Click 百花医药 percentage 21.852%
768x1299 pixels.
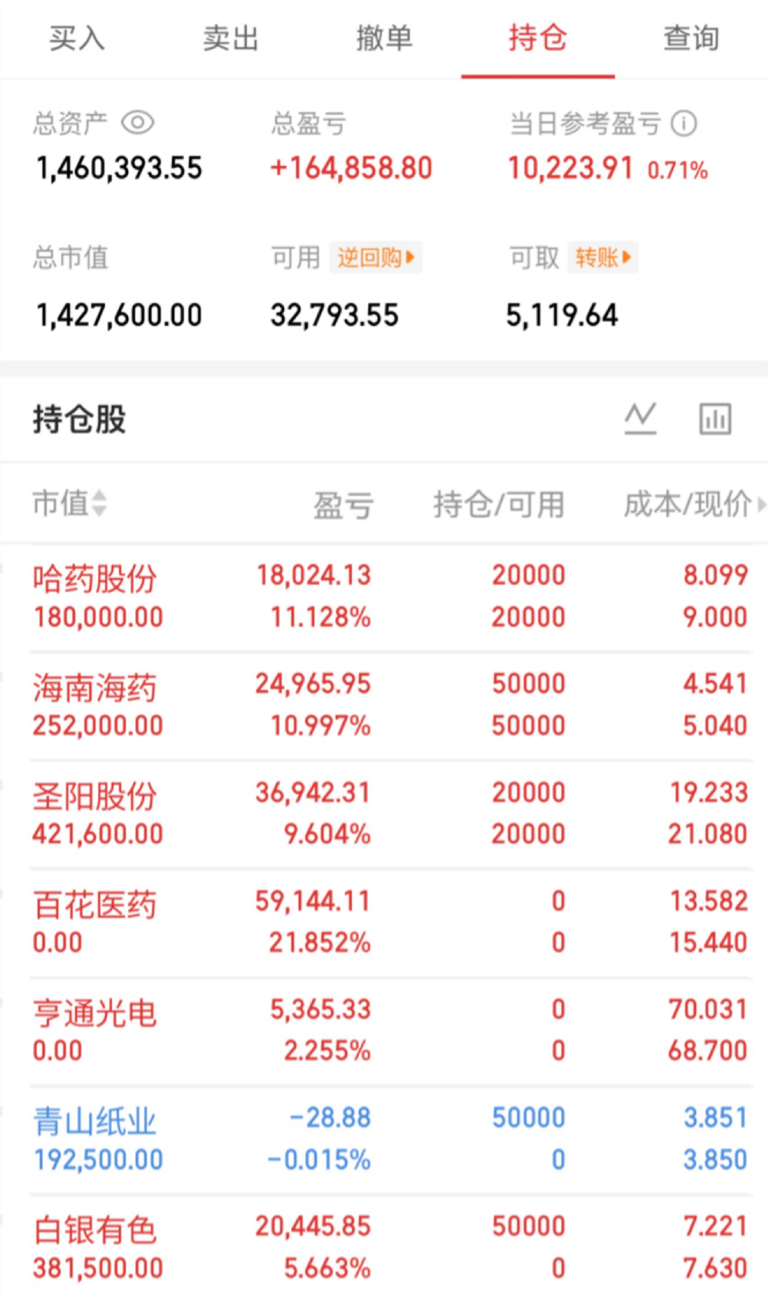click(x=321, y=943)
